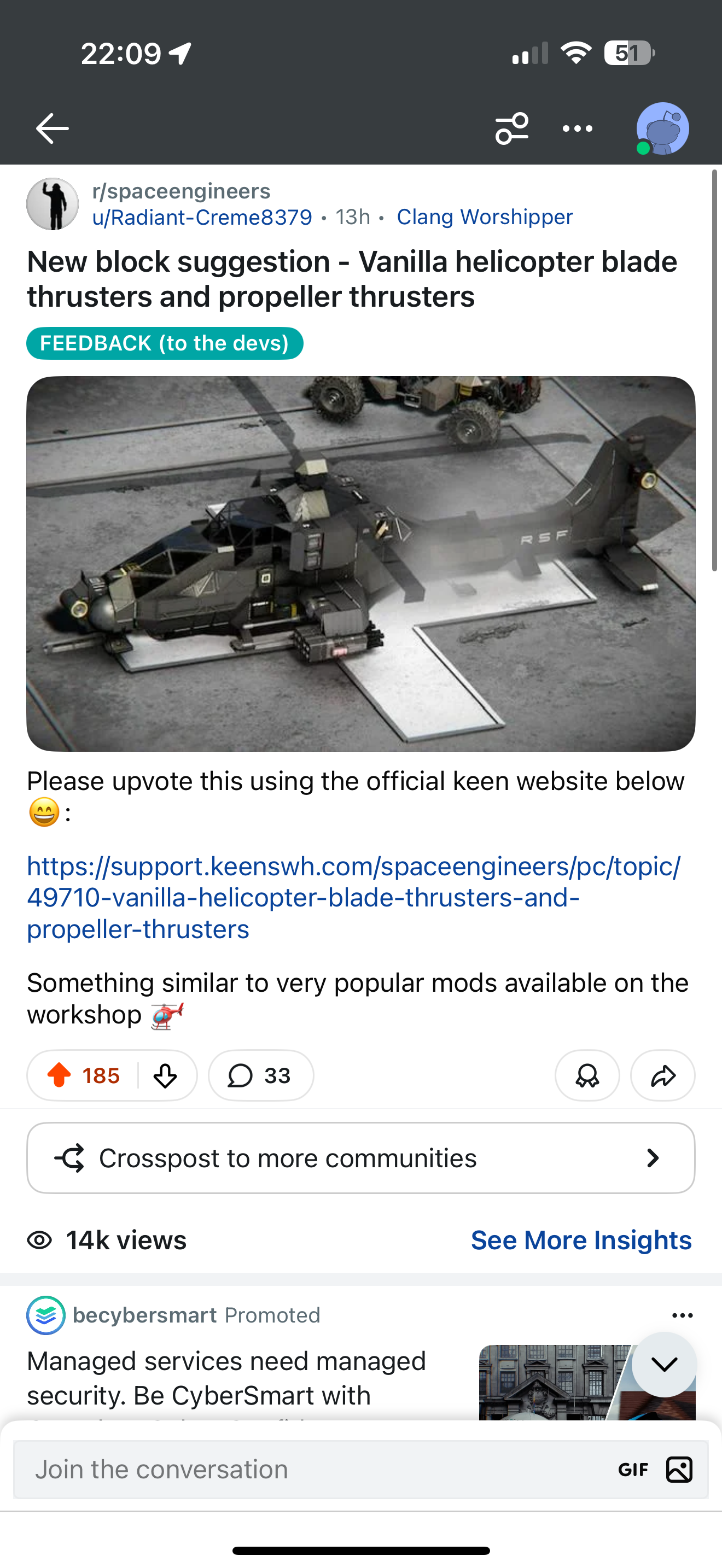Visit the r/spaceengineers community
Viewport: 722px width, 1568px height.
[181, 191]
